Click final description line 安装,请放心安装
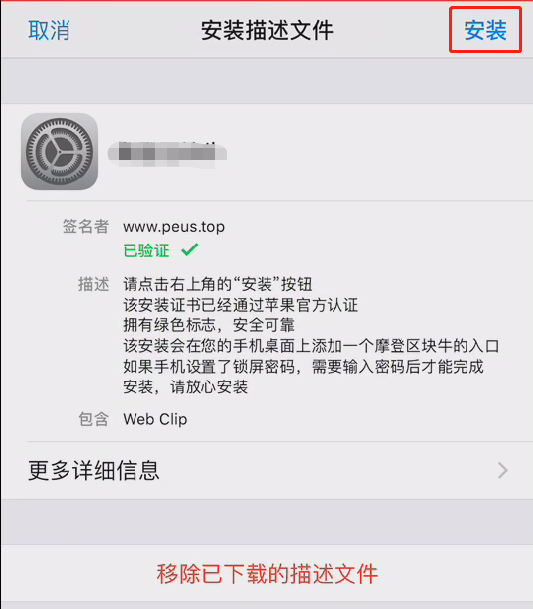Screen dimensions: 533x609 [x=186, y=387]
